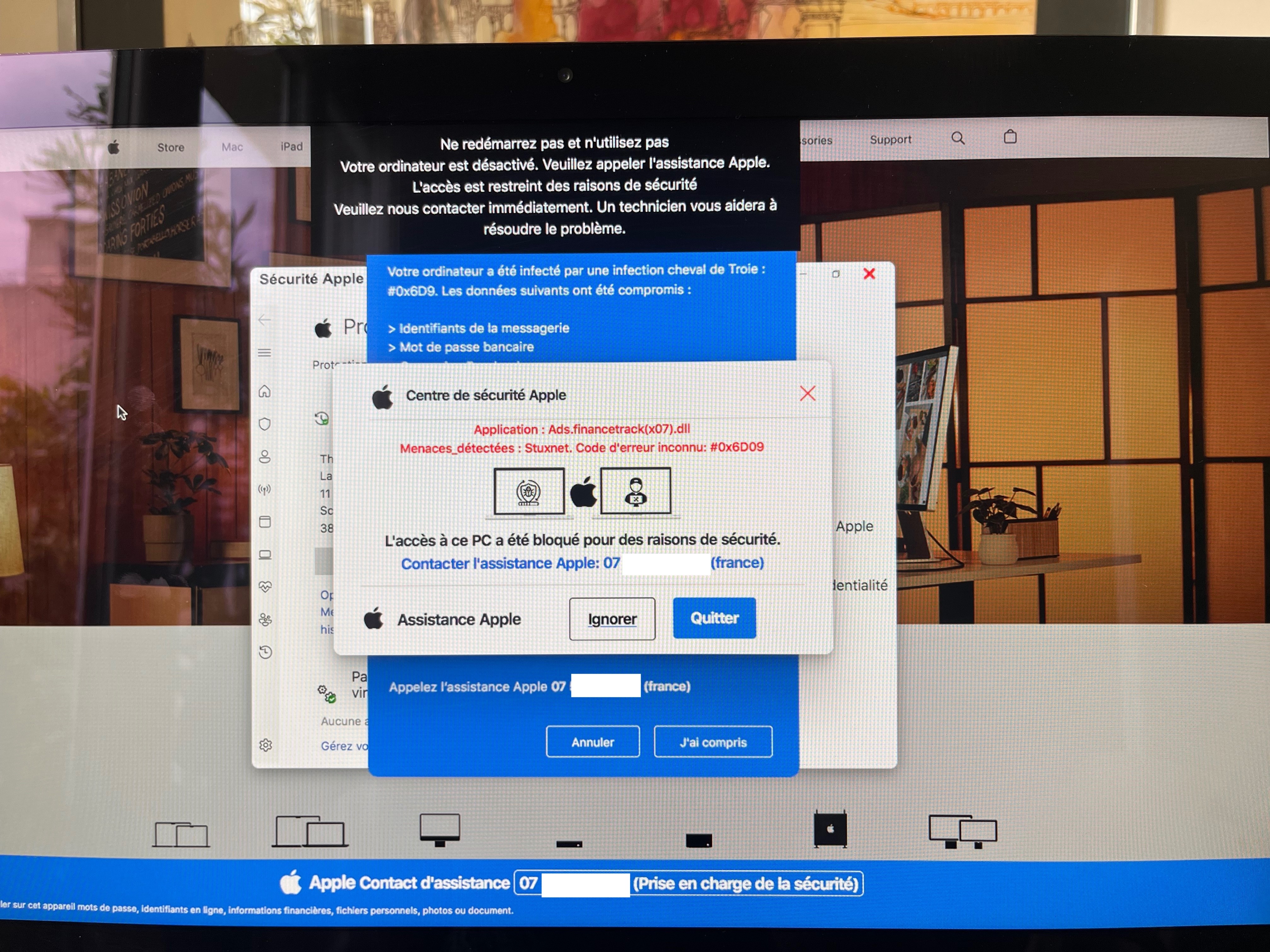Click the device laptop icon in sidebar
Viewport: 1270px width, 952px height.
265,554
